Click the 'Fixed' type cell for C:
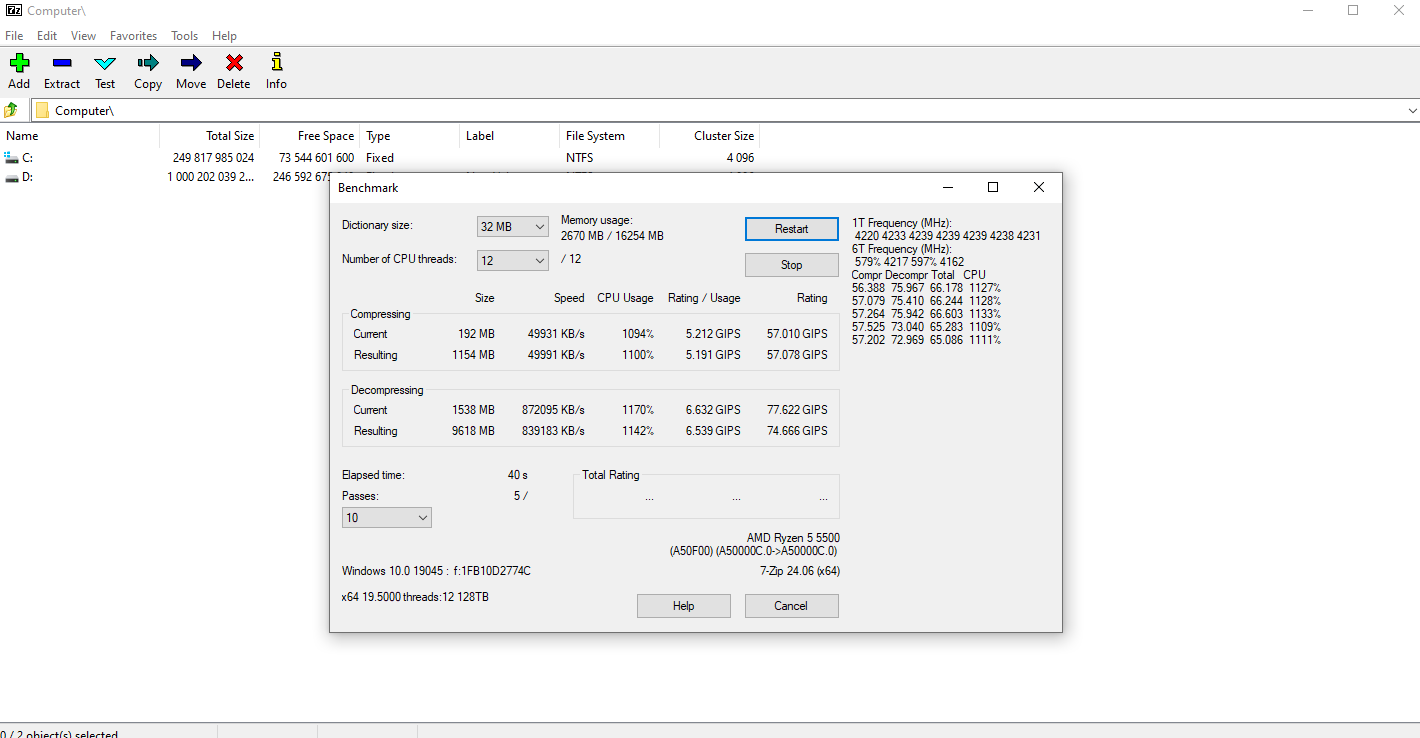The image size is (1420, 738). tap(380, 158)
